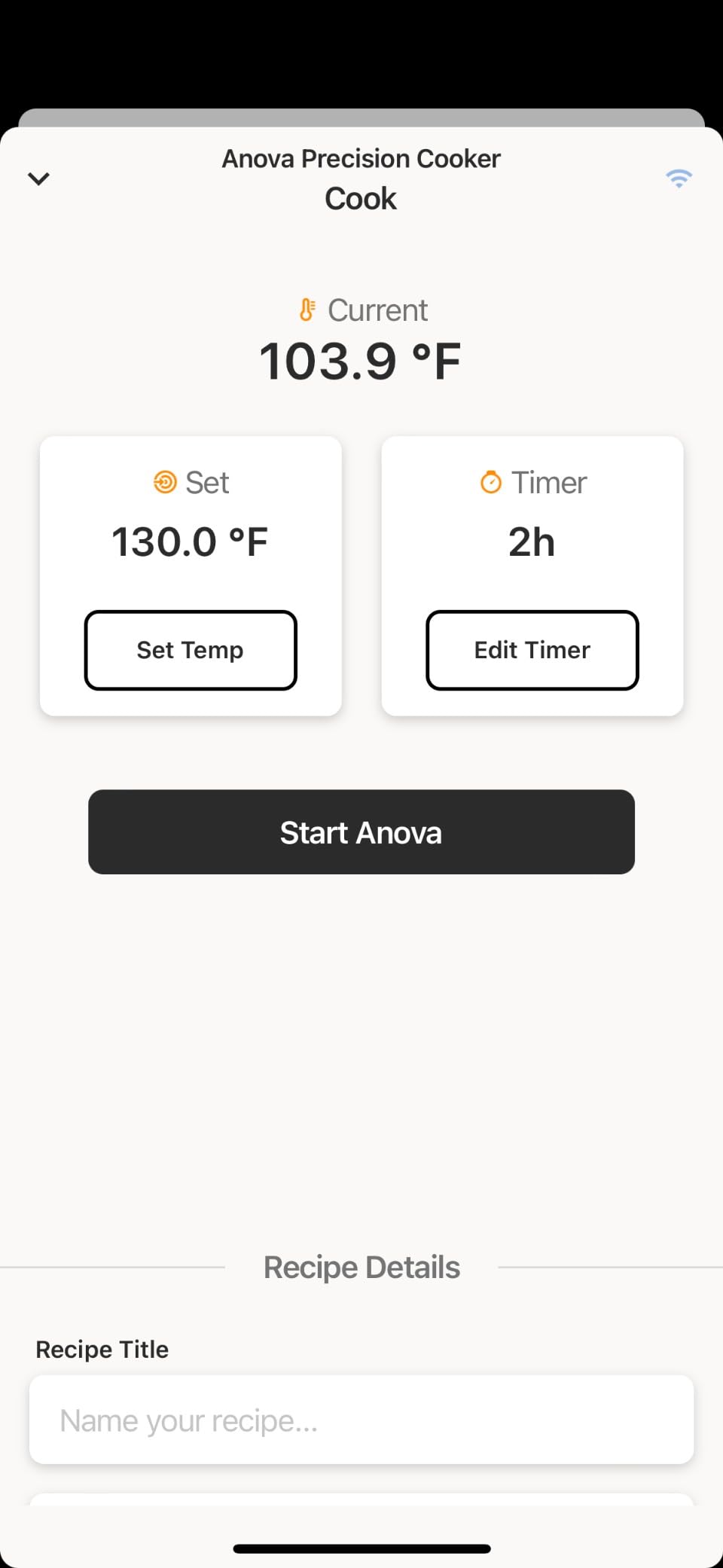Viewport: 723px width, 1568px height.
Task: Tap the Set label text
Action: 207,483
